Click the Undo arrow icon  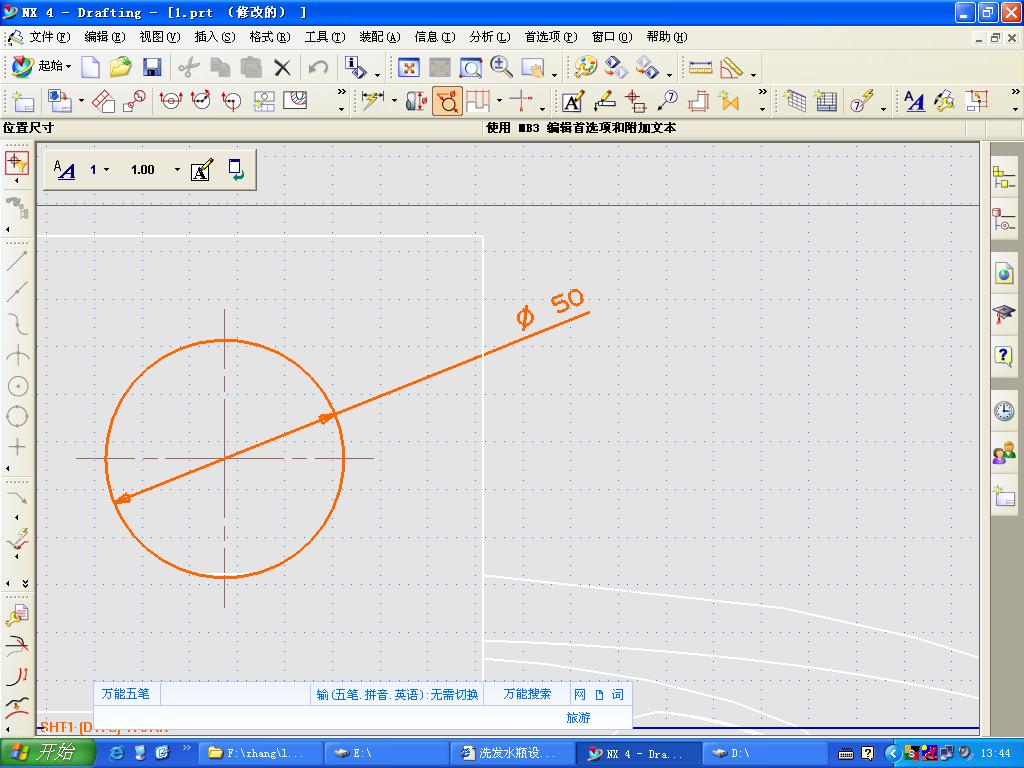[318, 67]
